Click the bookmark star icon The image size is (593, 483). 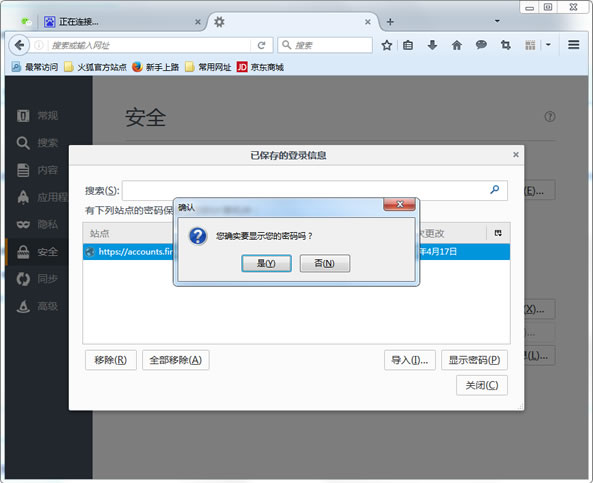tap(387, 45)
